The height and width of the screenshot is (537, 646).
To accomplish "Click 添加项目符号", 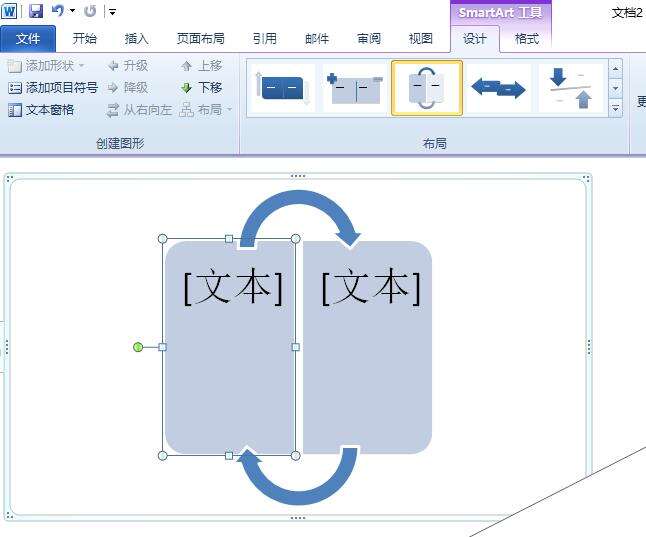I will pyautogui.click(x=53, y=88).
